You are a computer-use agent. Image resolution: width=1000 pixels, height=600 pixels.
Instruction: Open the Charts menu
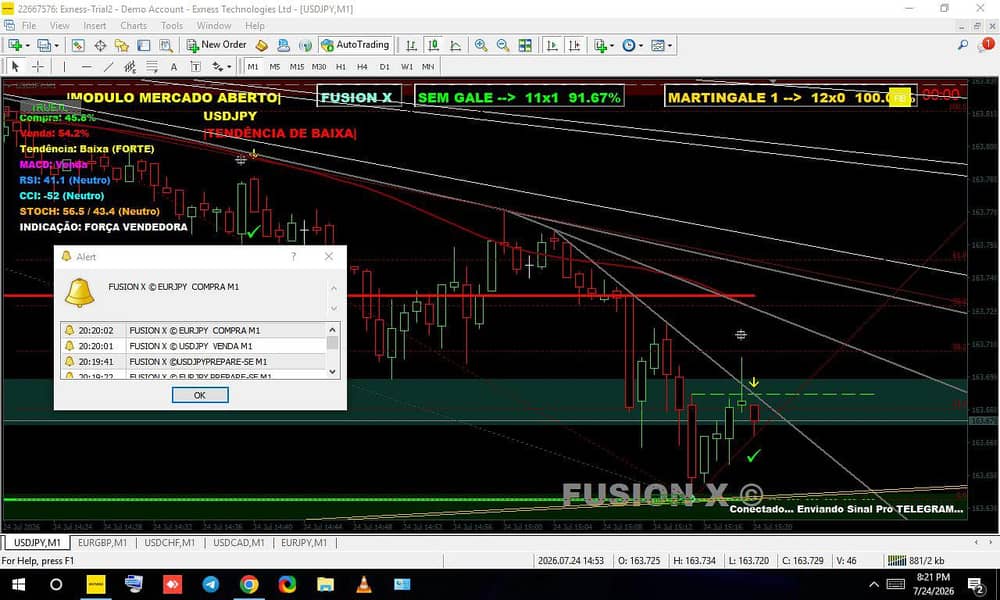coord(133,26)
